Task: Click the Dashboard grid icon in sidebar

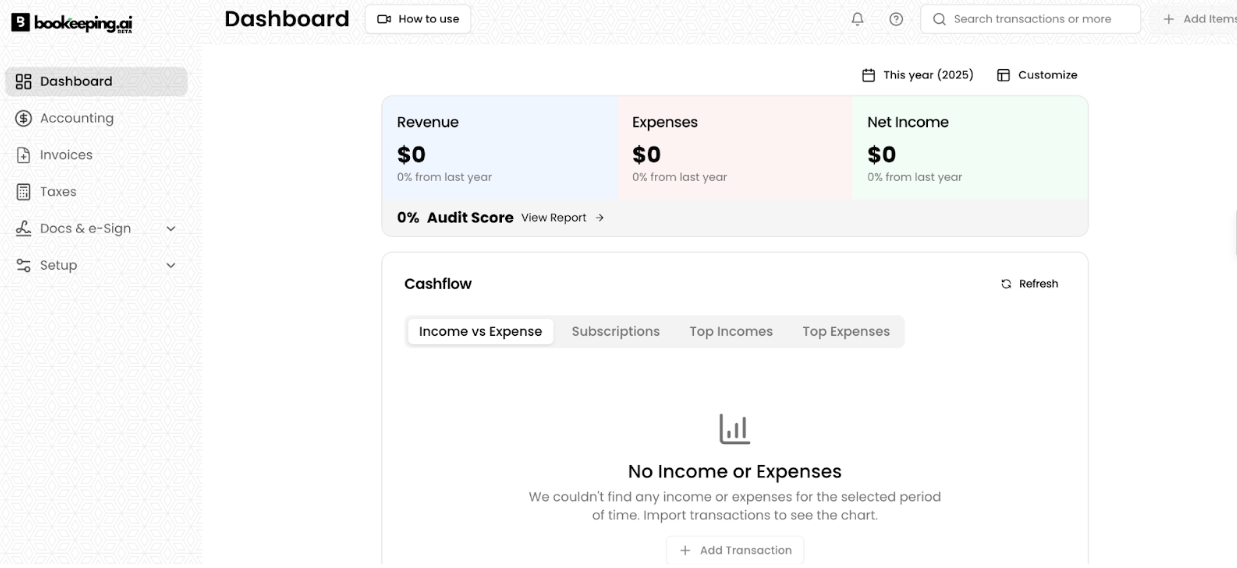Action: [24, 82]
